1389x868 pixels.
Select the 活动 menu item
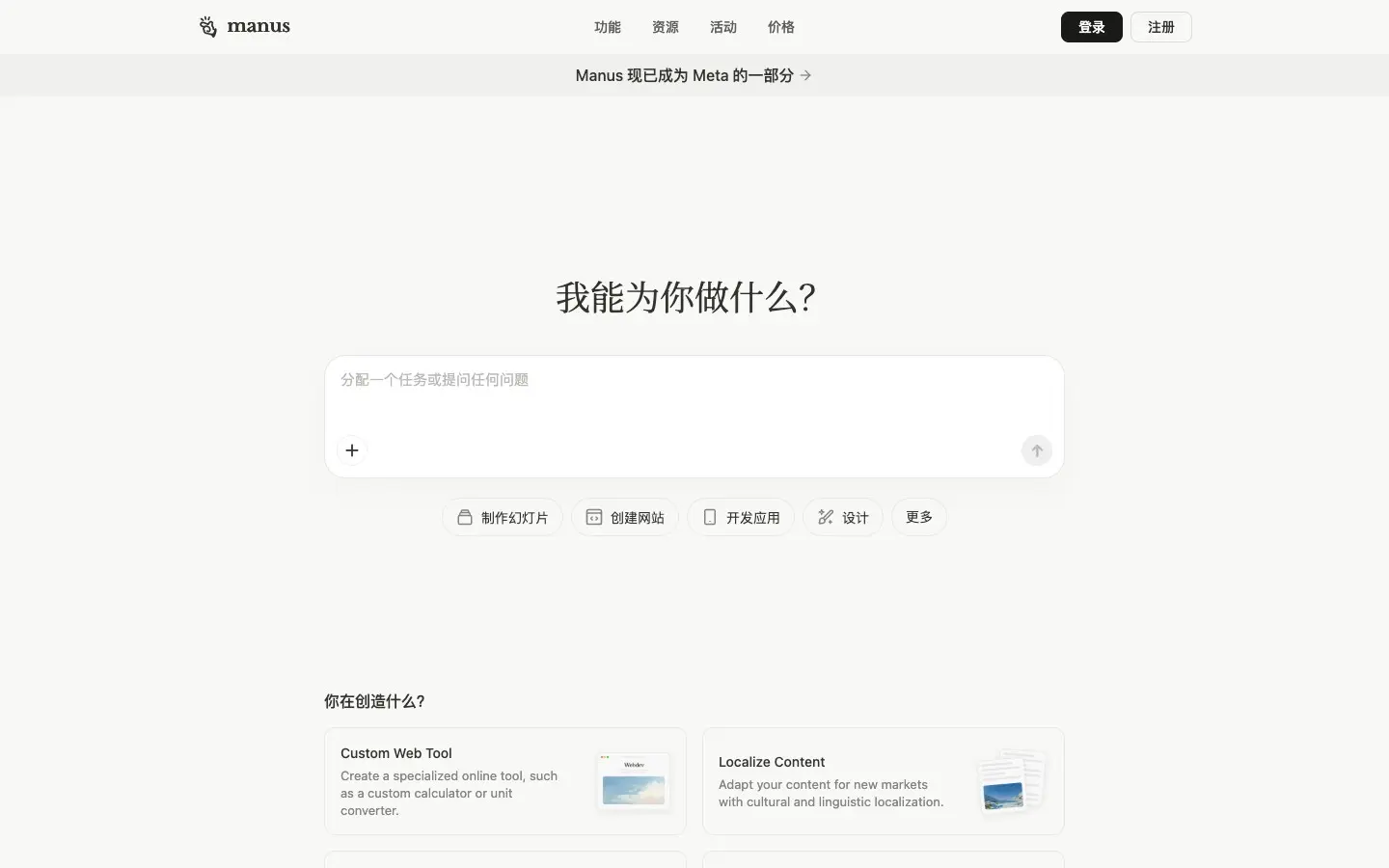[723, 27]
